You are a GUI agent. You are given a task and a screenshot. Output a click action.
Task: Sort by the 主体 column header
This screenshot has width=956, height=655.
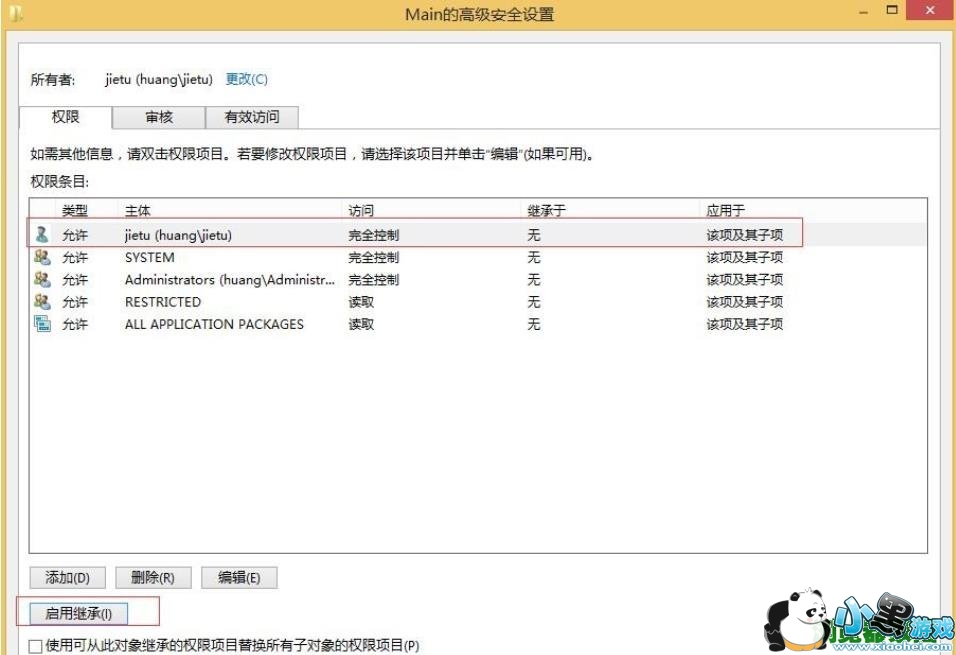[138, 210]
